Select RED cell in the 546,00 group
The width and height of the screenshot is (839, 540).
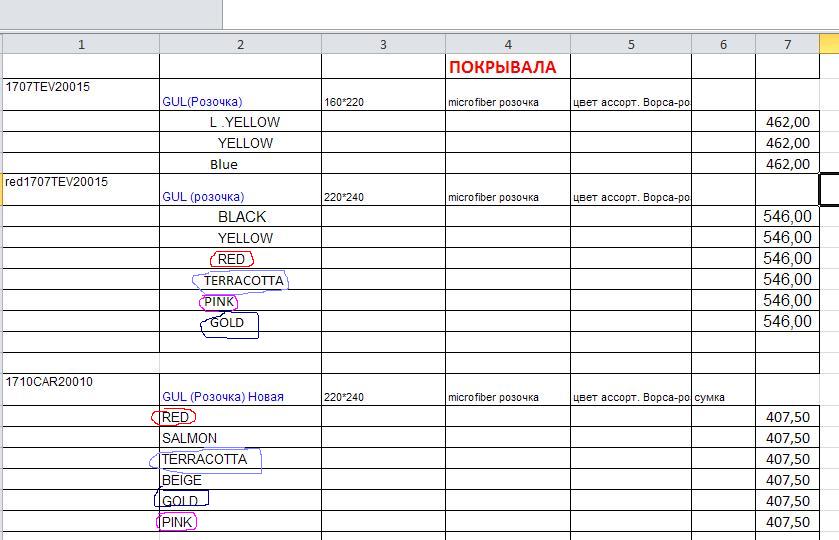coord(240,258)
